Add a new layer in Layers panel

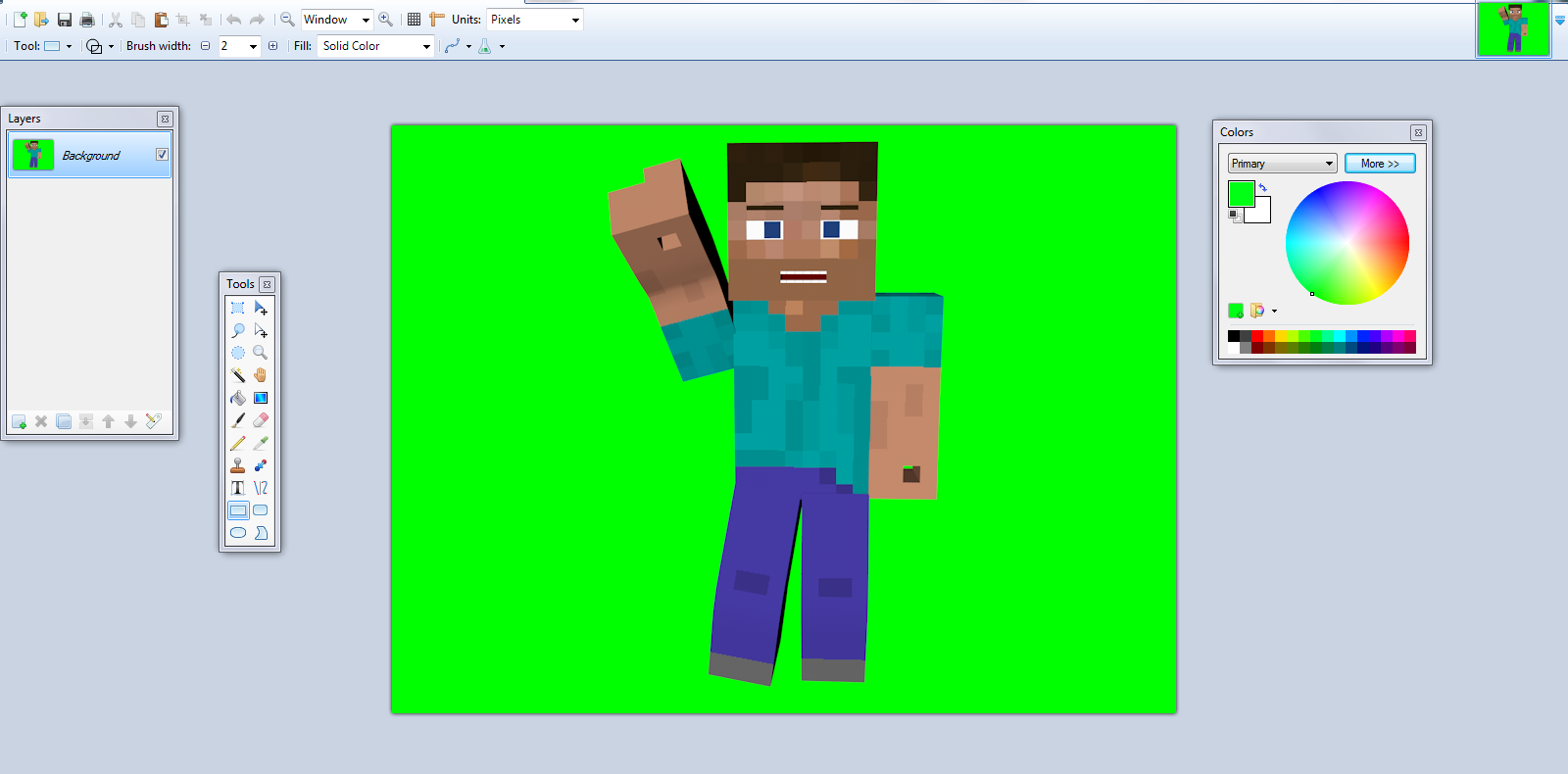tap(19, 421)
